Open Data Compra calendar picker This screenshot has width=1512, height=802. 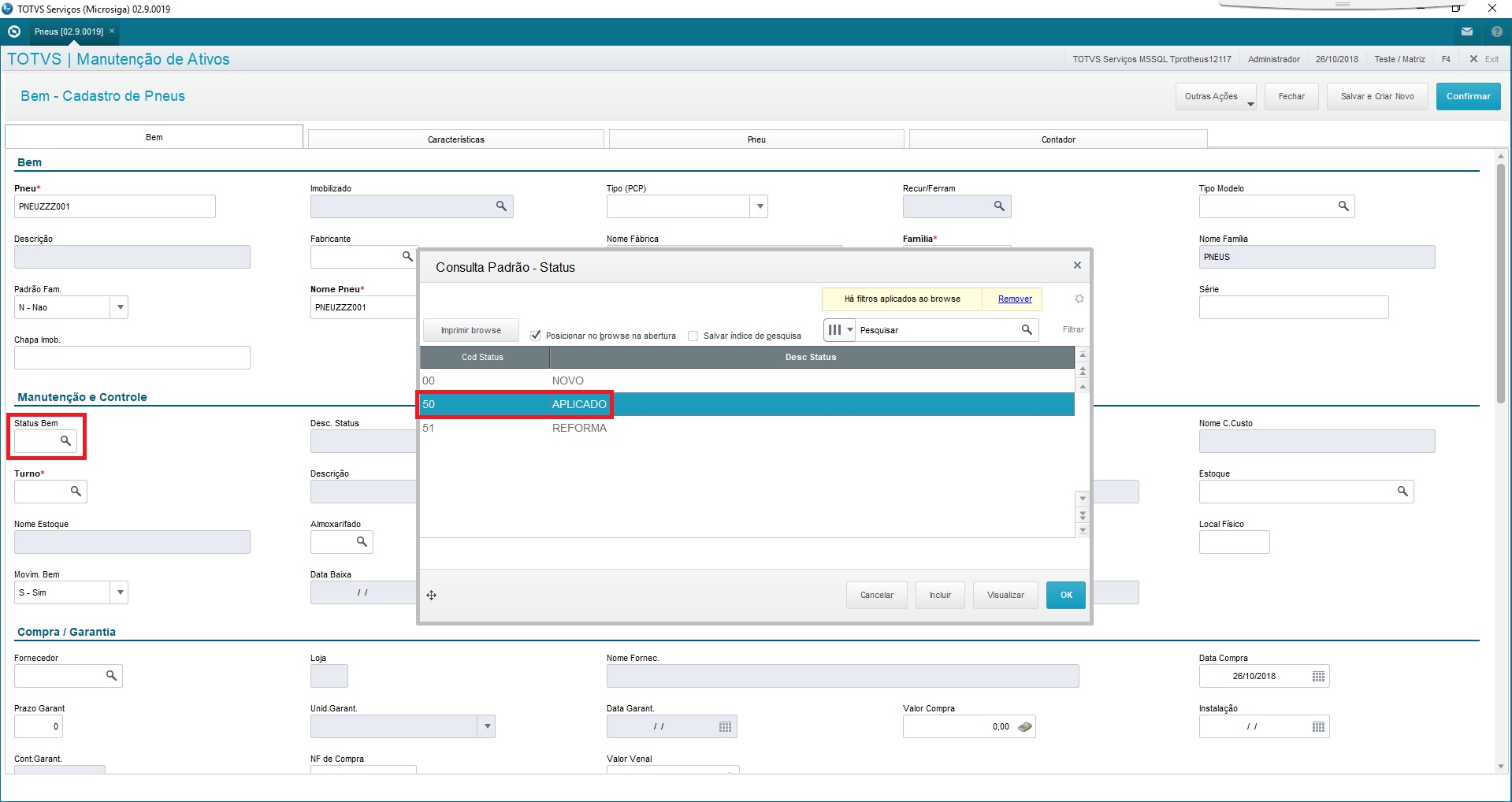pyautogui.click(x=1318, y=677)
